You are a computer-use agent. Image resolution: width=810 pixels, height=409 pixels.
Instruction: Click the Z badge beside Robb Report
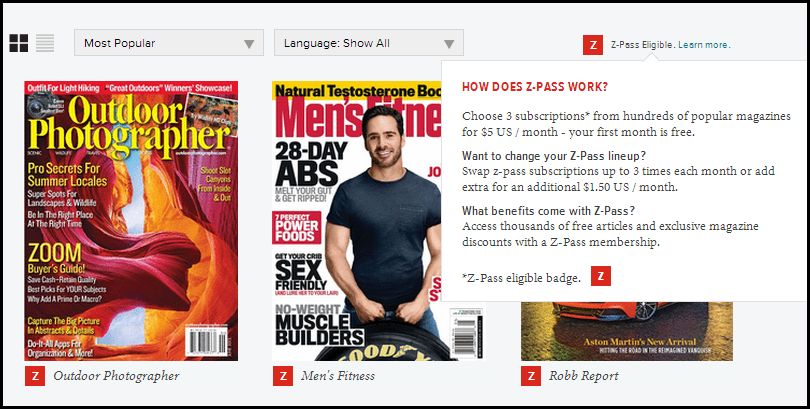pyautogui.click(x=531, y=376)
